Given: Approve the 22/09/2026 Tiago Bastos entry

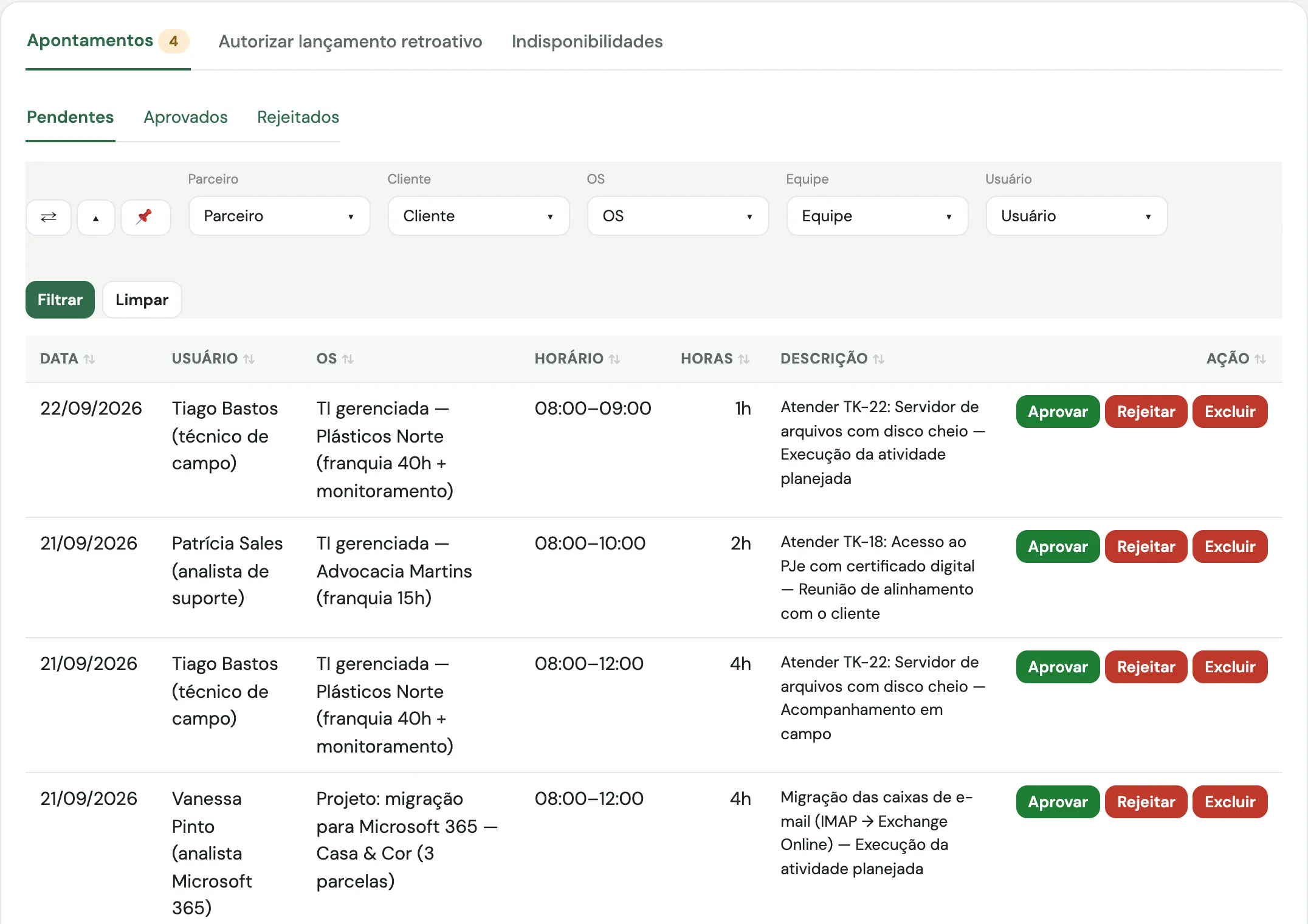Looking at the screenshot, I should click(x=1058, y=412).
